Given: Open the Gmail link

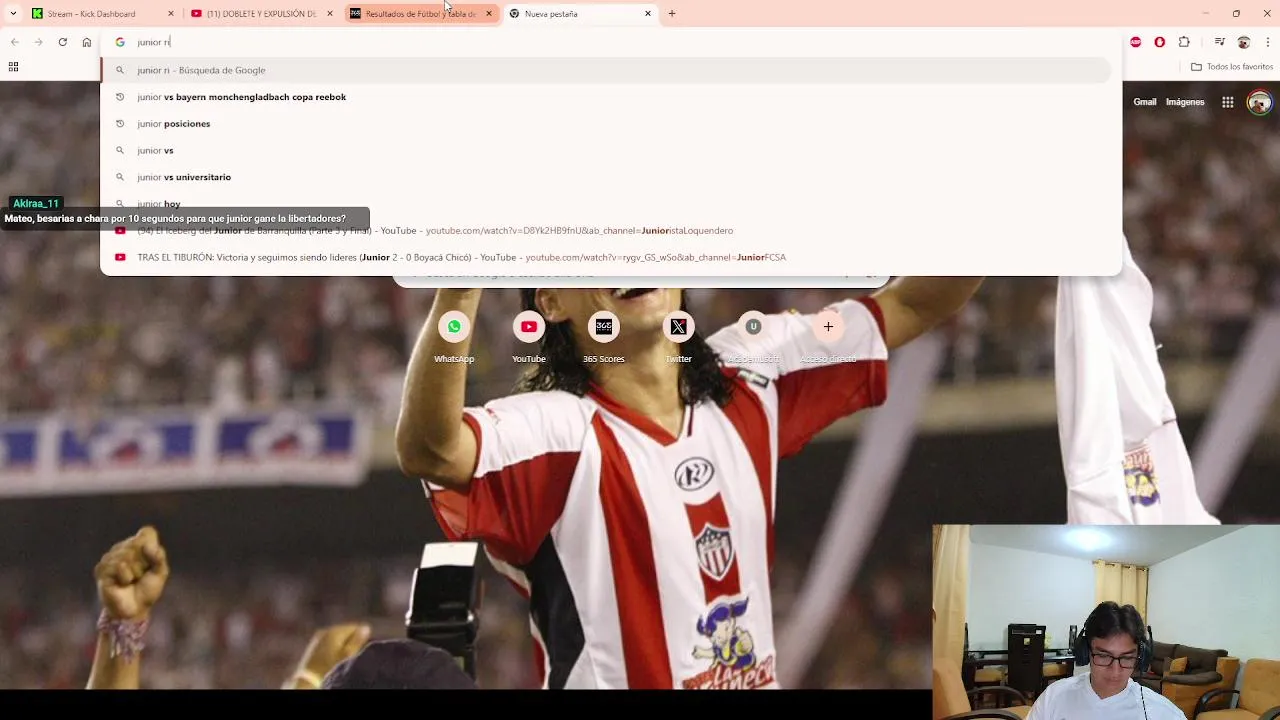Looking at the screenshot, I should point(1145,102).
